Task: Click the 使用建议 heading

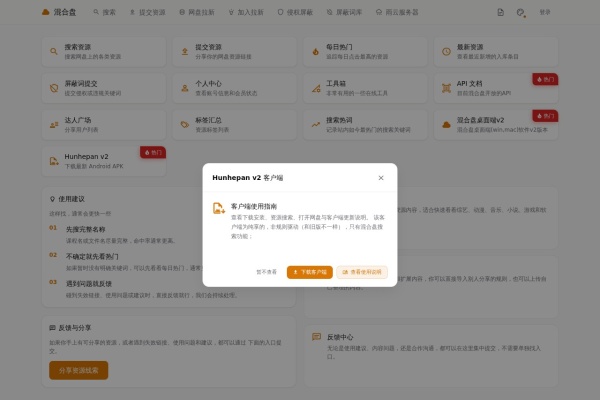Action: (71, 199)
